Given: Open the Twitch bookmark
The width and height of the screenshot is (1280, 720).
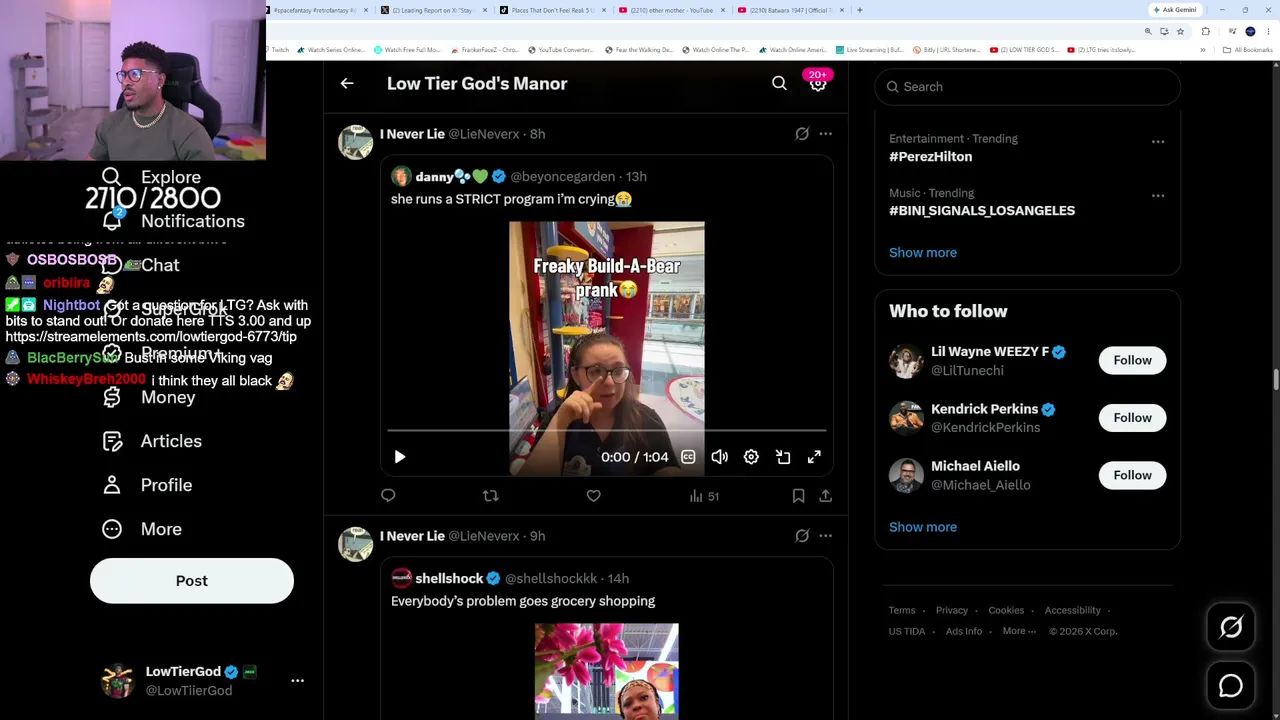Looking at the screenshot, I should pos(276,50).
